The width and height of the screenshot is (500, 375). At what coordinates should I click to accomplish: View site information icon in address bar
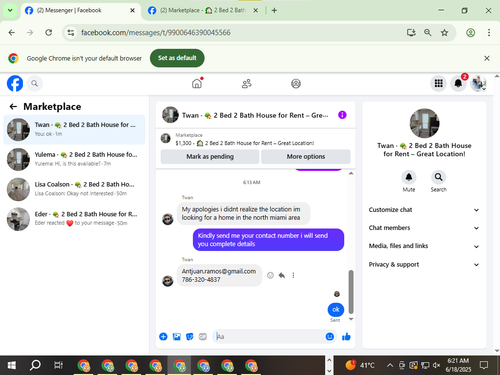[71, 32]
